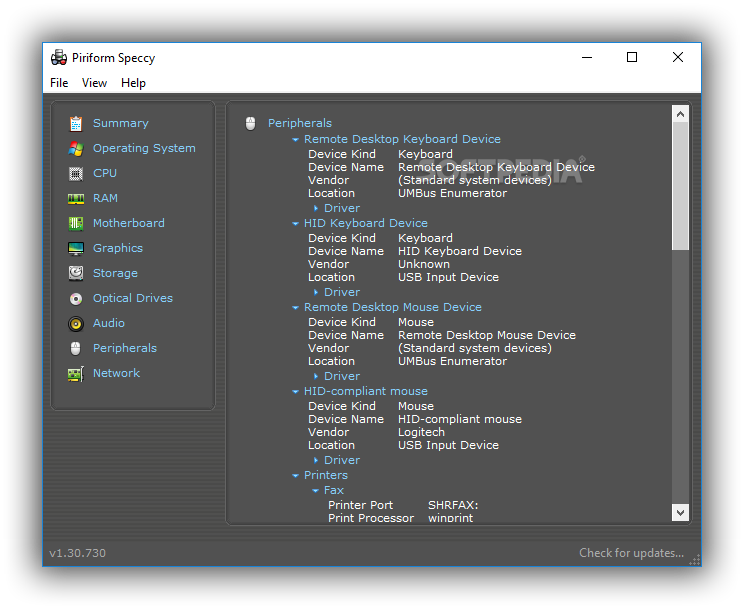The width and height of the screenshot is (744, 609).
Task: Click the scrollbar down arrow
Action: pyautogui.click(x=680, y=513)
